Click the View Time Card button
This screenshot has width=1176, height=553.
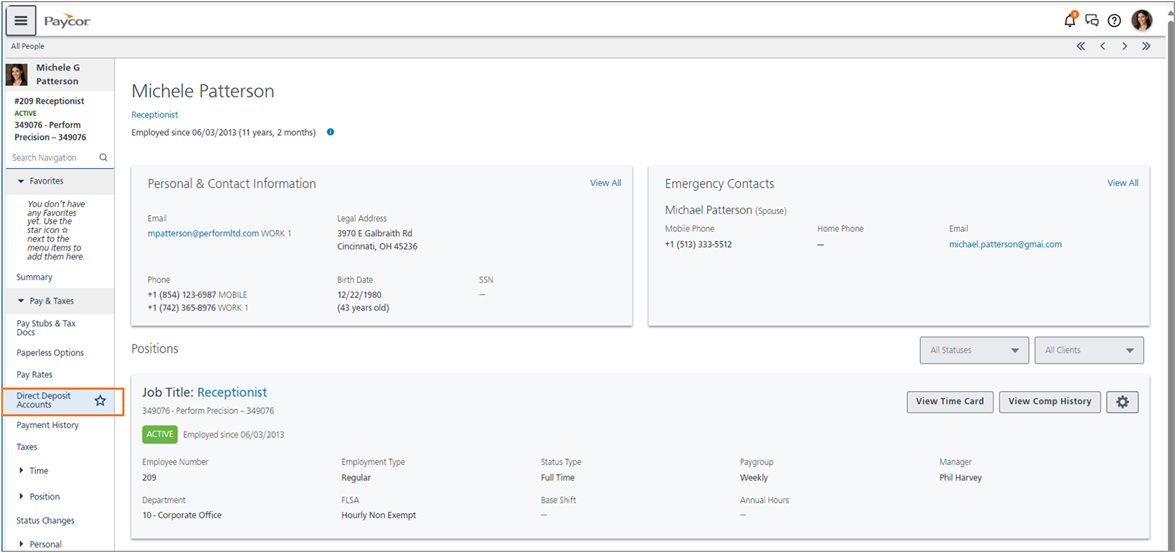click(950, 401)
